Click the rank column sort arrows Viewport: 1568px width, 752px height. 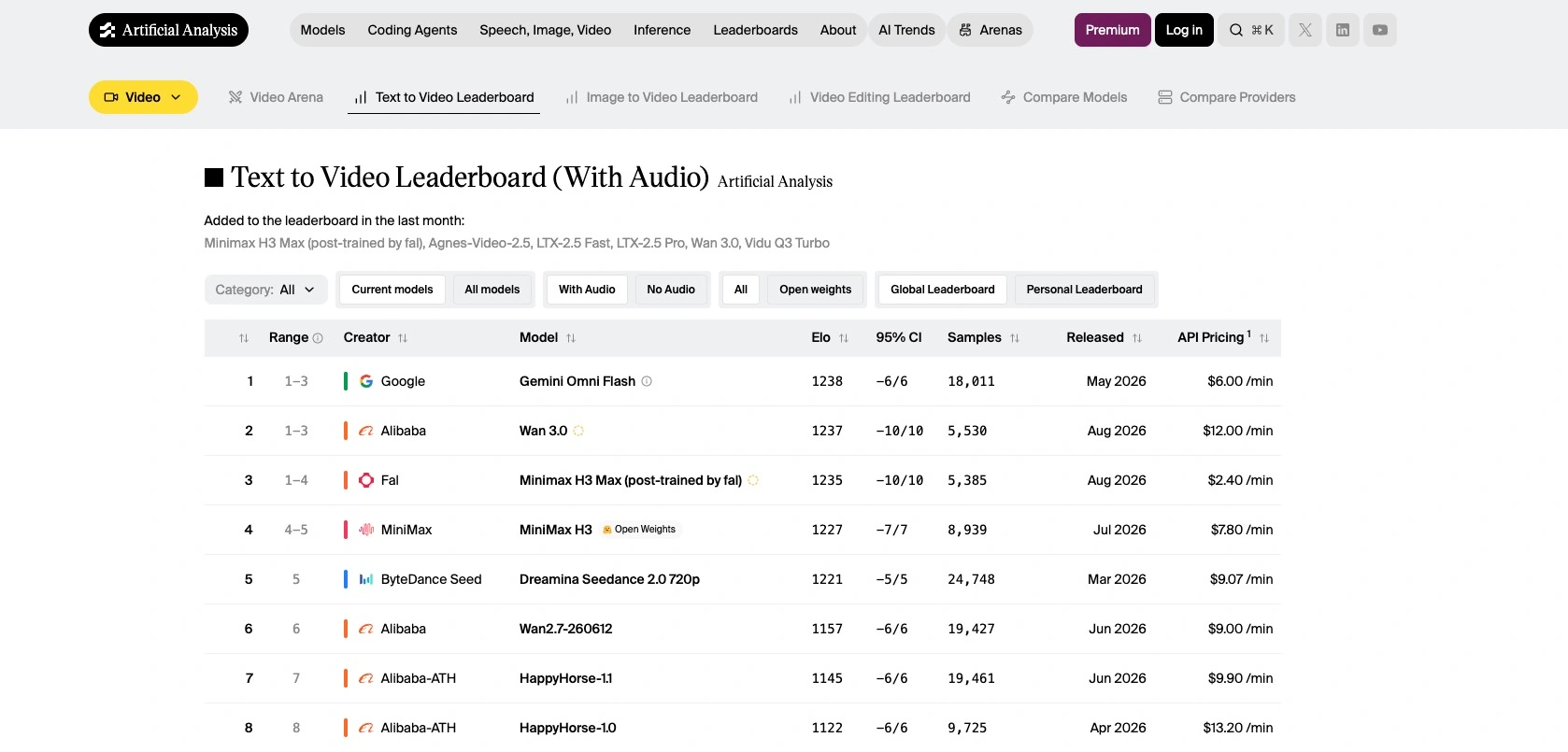pyautogui.click(x=244, y=338)
